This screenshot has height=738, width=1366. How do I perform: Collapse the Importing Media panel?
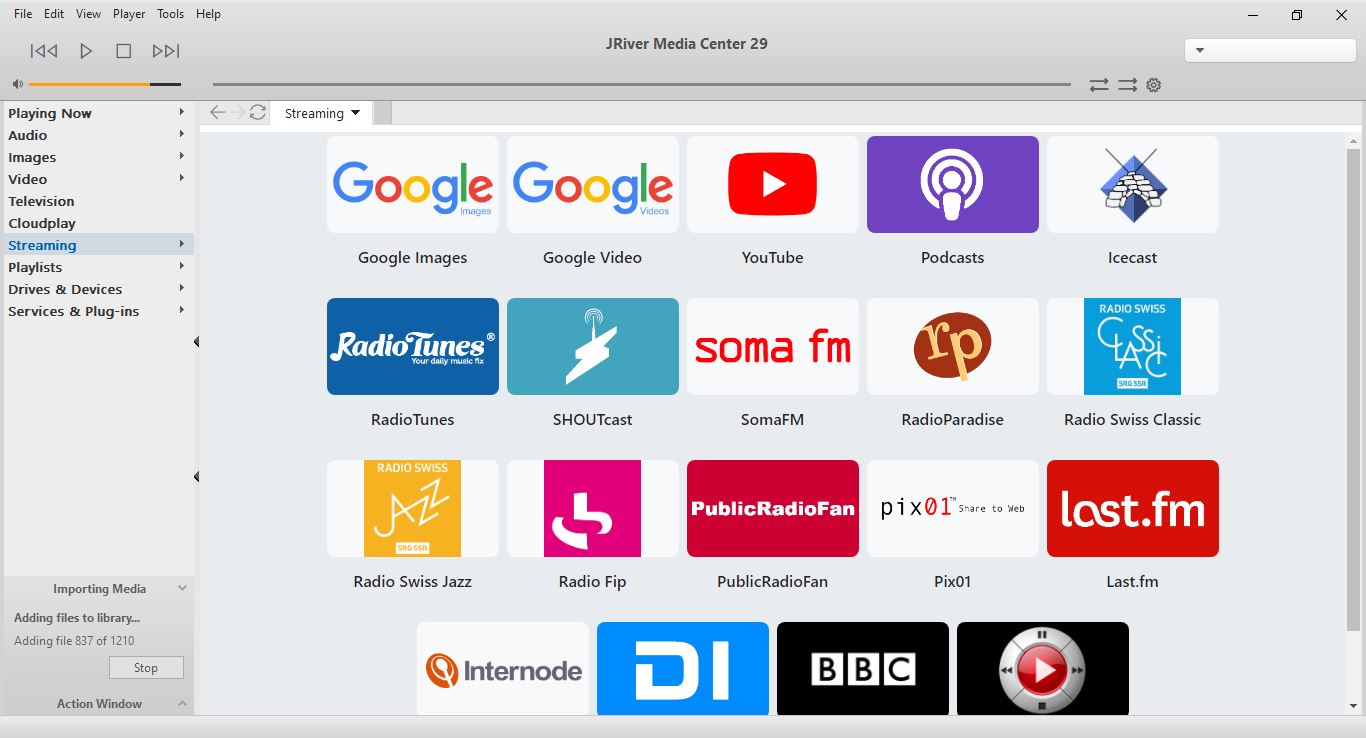[x=182, y=589]
